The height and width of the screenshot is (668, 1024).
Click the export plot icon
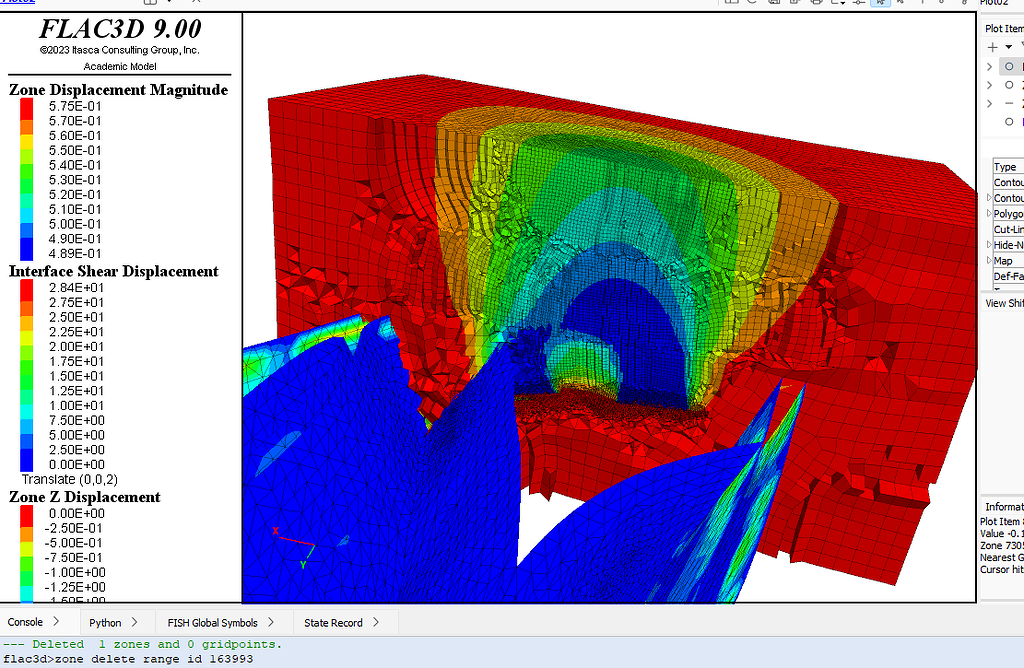795,4
